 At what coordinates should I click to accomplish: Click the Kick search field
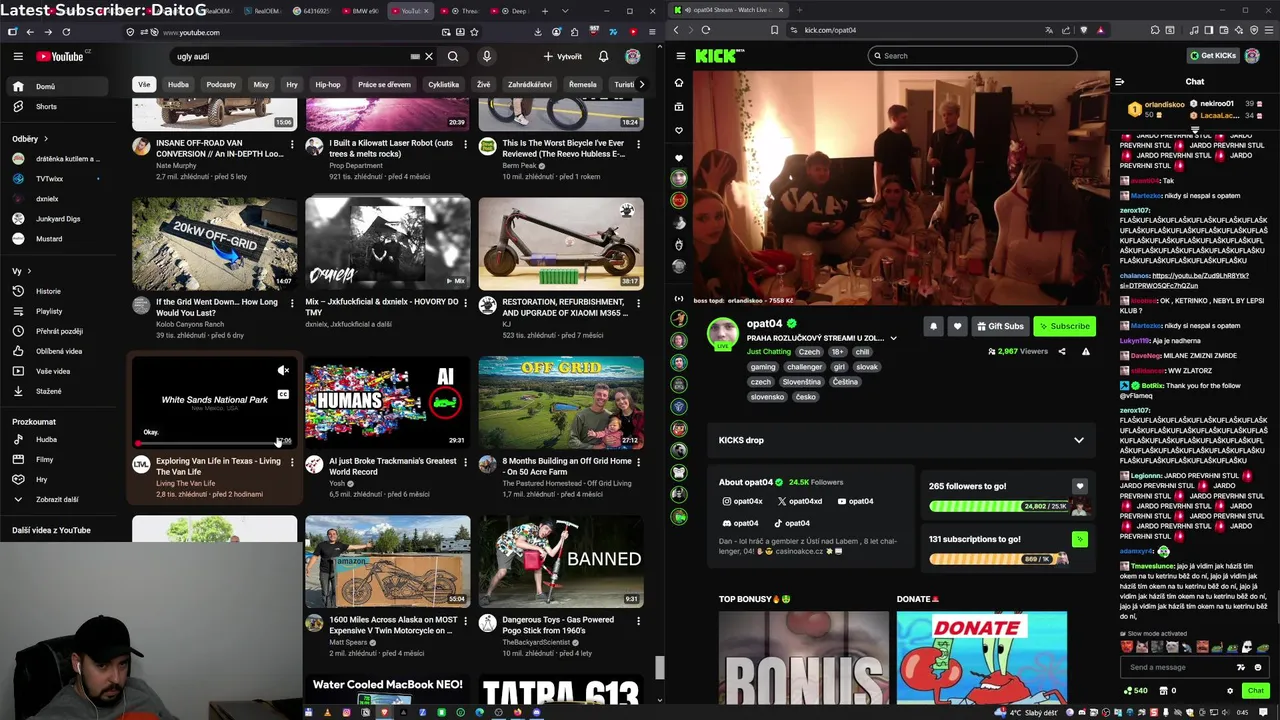tap(972, 56)
